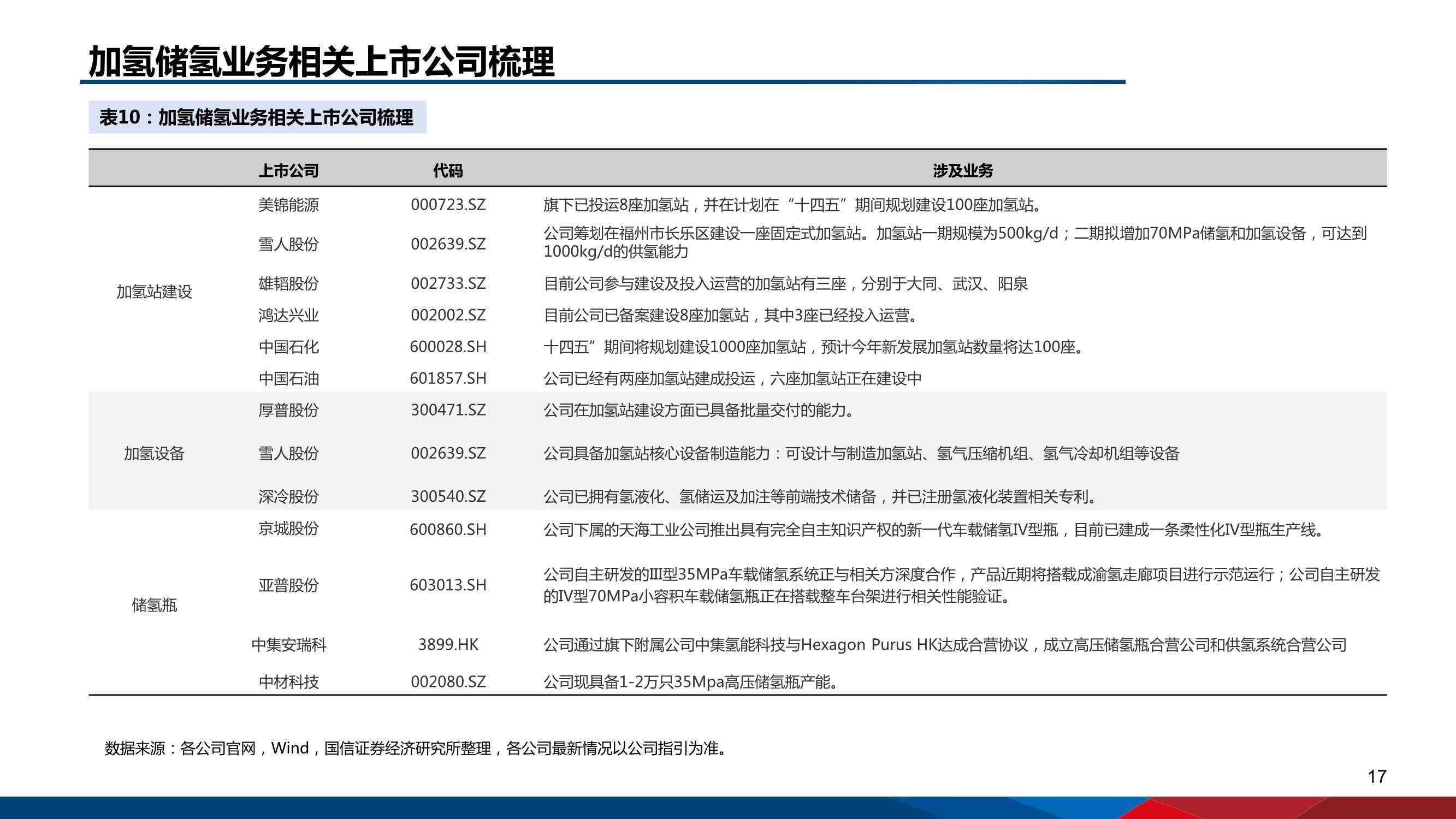
Task: Select stock code 000723.SZ
Action: point(448,205)
